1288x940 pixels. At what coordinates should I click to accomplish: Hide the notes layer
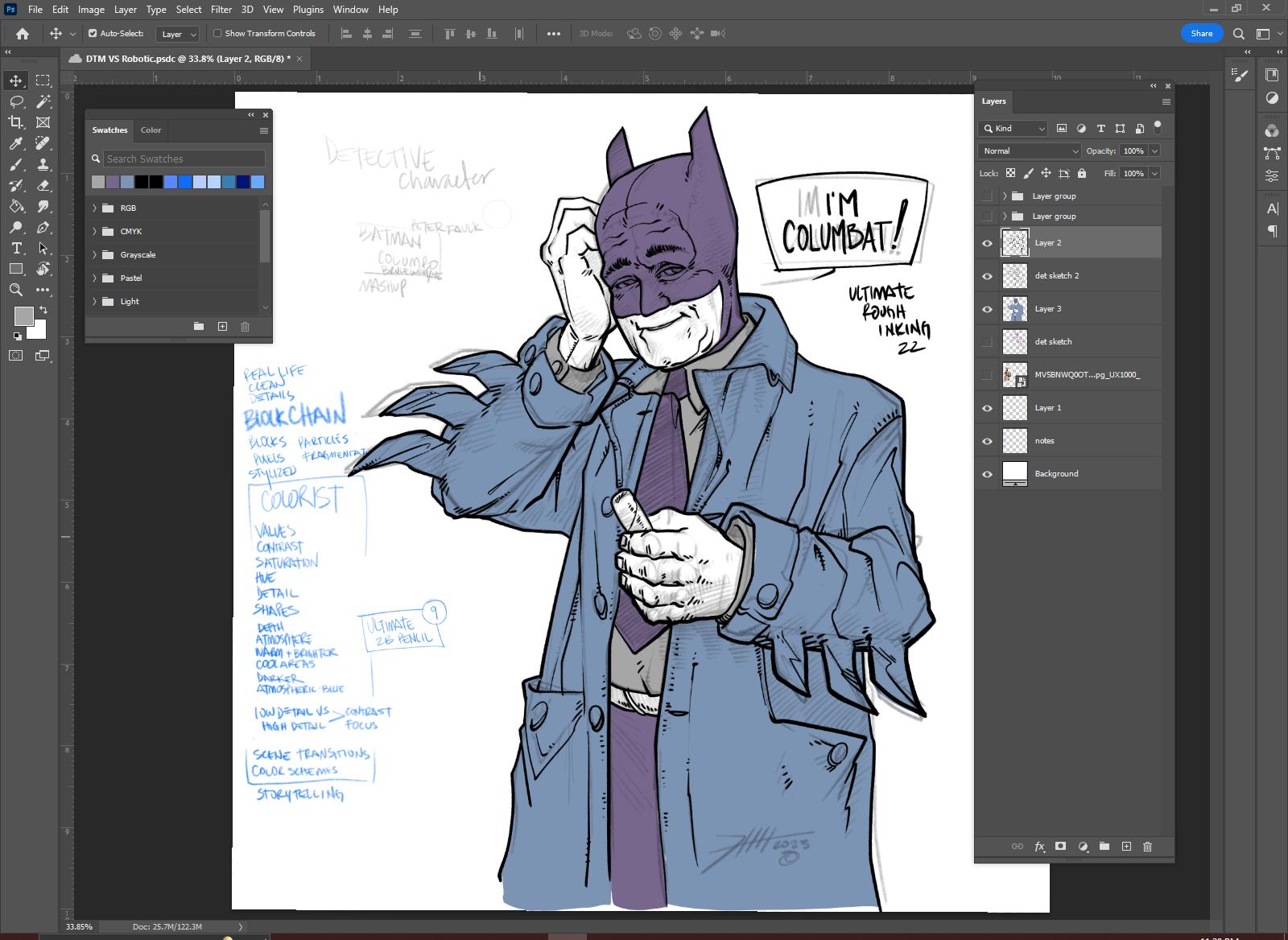pos(987,441)
